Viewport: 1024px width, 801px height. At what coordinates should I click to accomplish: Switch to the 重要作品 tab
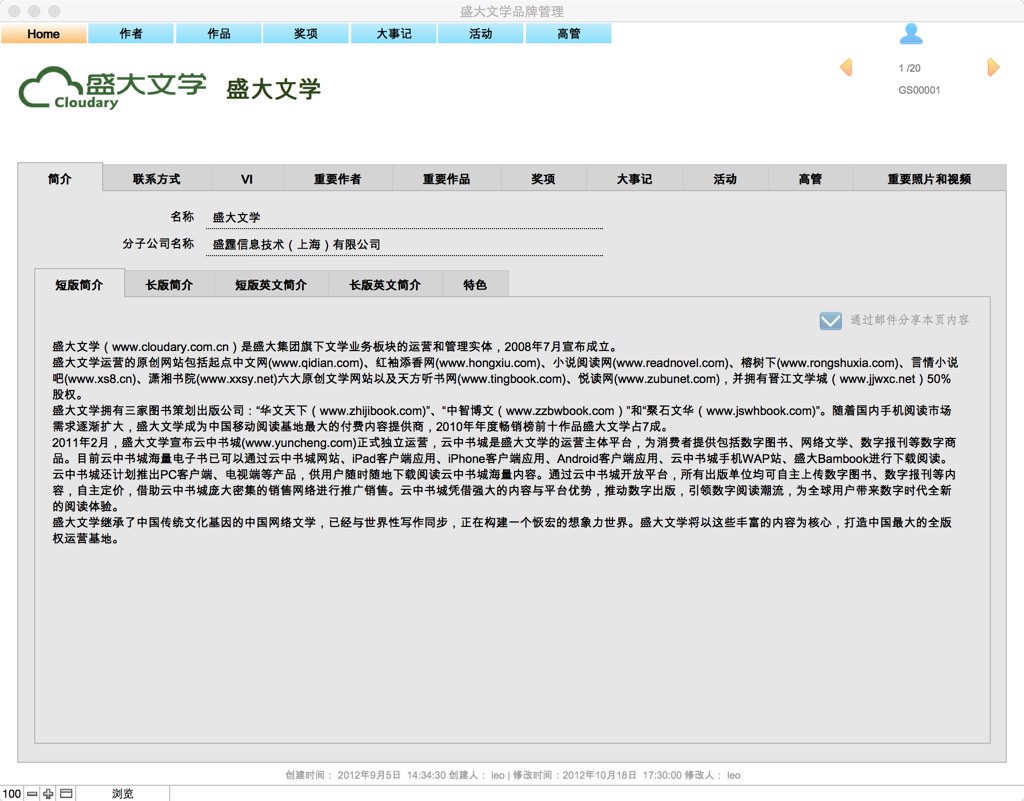click(447, 179)
